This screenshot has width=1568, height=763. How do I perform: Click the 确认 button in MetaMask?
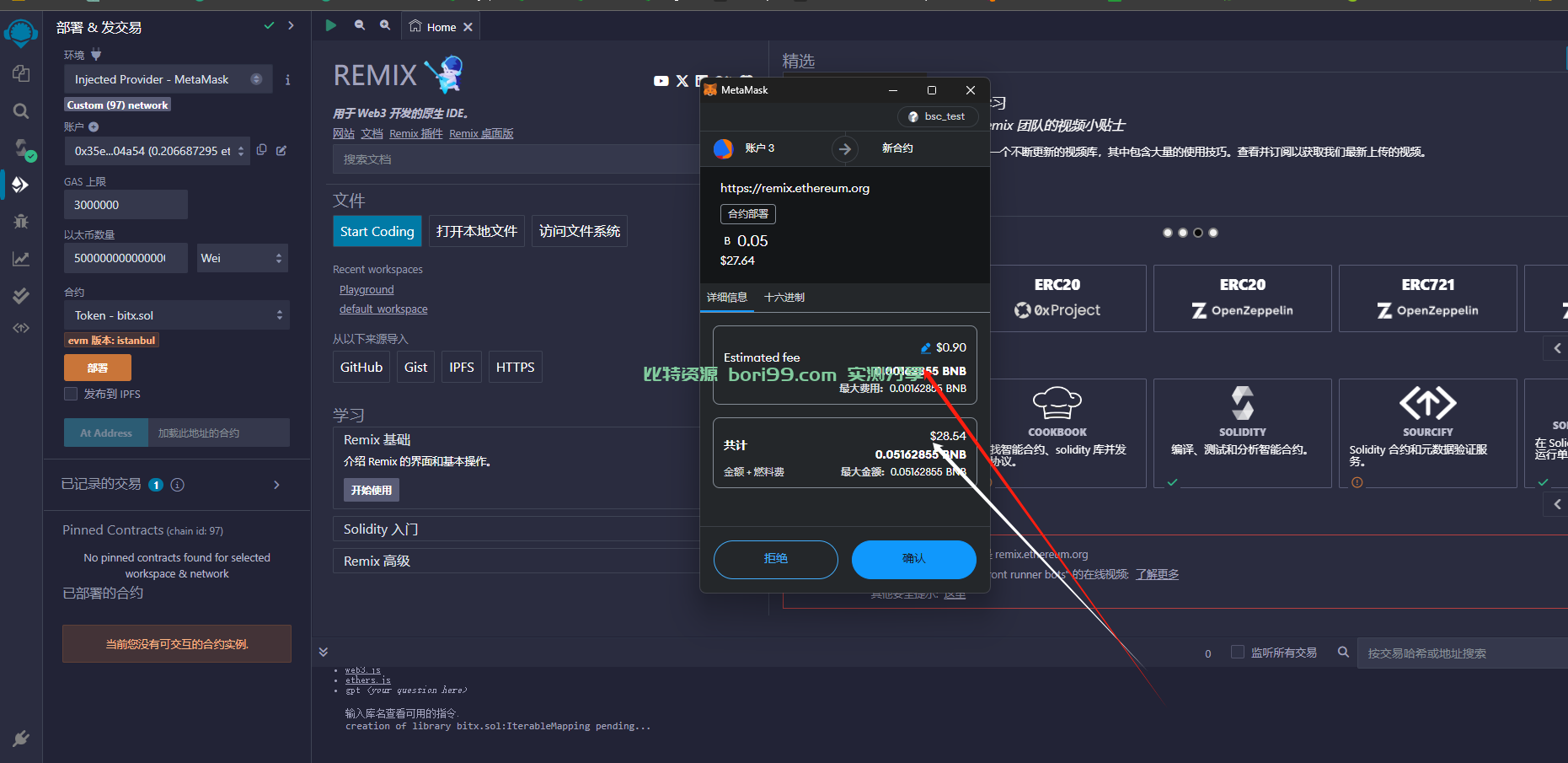(x=914, y=559)
